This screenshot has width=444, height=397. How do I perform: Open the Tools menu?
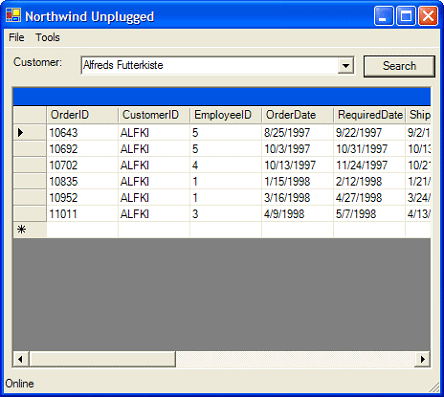coord(48,37)
